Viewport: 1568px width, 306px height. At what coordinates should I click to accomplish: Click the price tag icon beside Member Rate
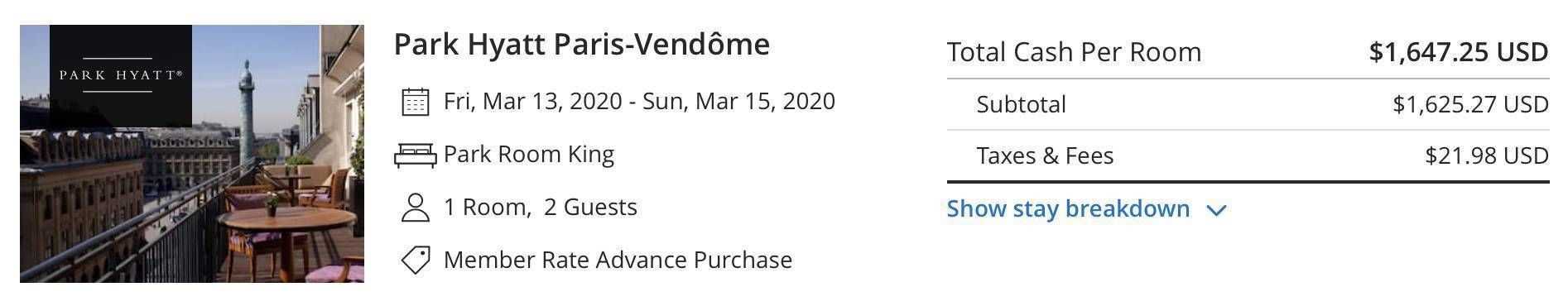pyautogui.click(x=415, y=260)
